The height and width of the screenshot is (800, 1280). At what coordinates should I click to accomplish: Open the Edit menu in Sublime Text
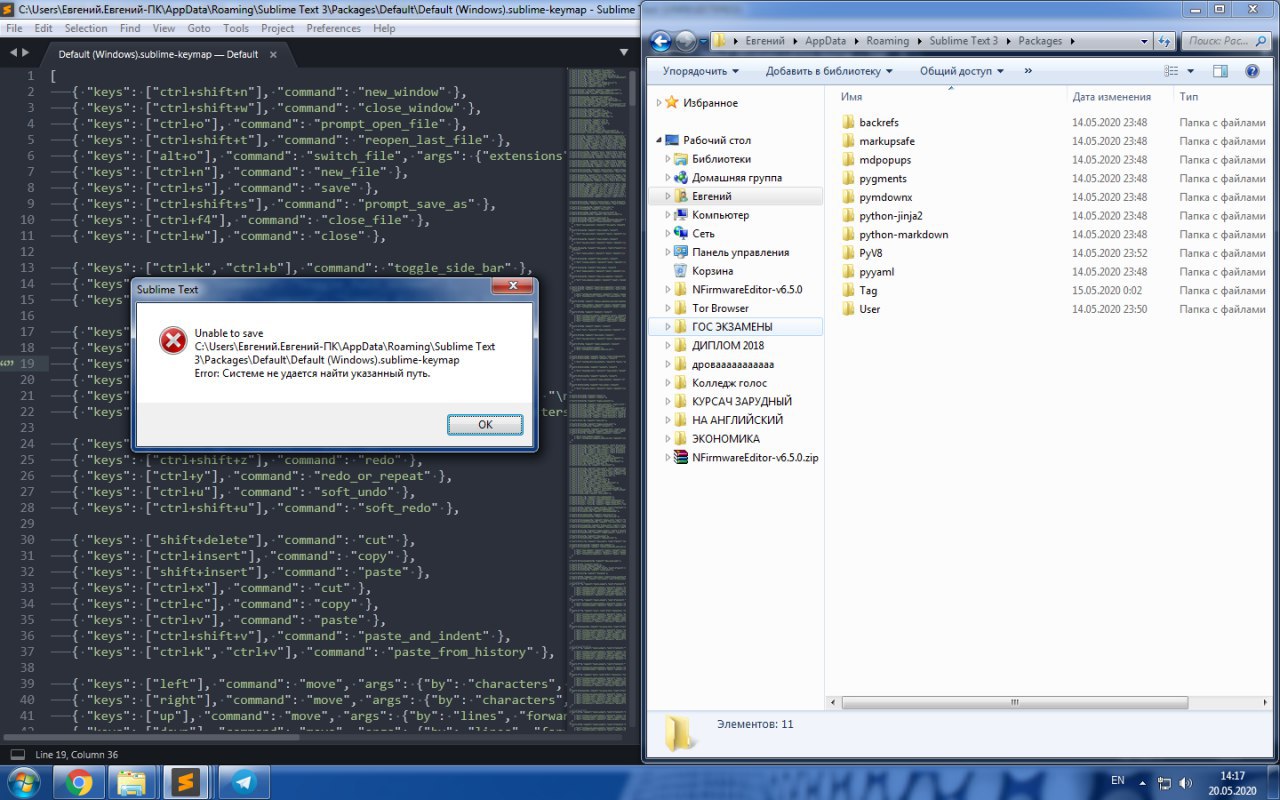pyautogui.click(x=44, y=28)
